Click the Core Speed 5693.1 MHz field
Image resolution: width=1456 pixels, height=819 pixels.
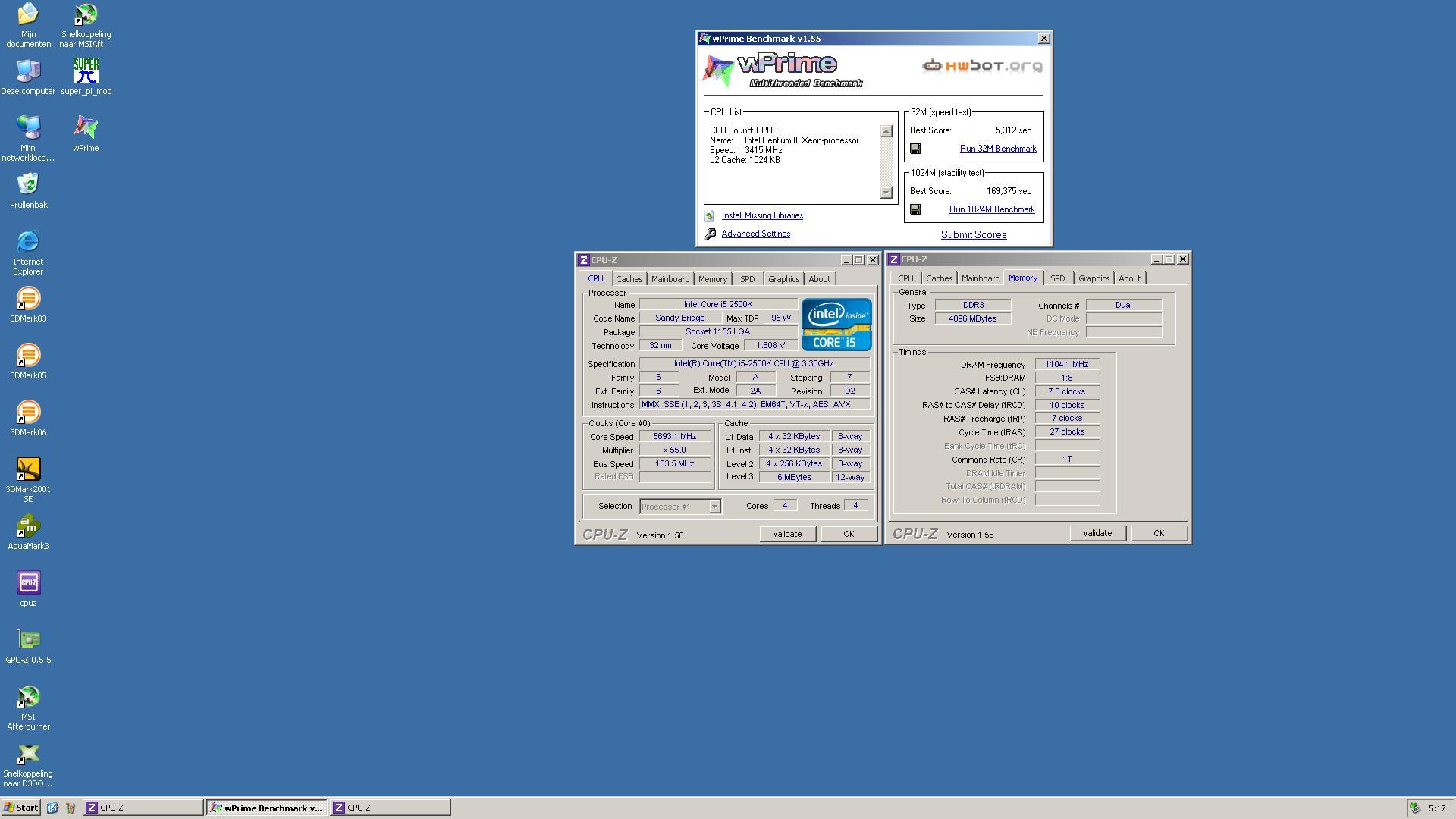(x=675, y=437)
